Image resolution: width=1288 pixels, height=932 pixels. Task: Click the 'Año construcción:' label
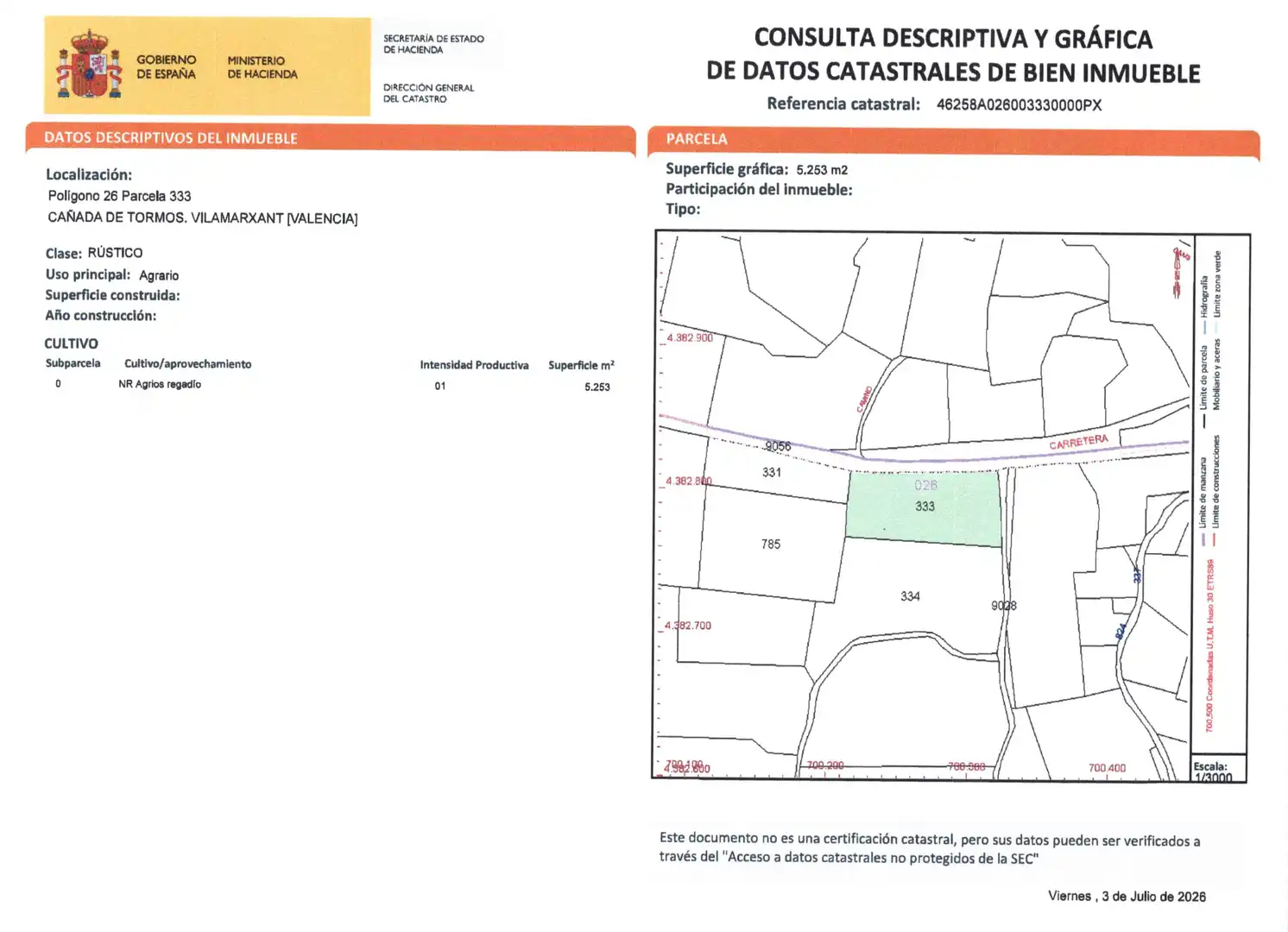point(101,316)
